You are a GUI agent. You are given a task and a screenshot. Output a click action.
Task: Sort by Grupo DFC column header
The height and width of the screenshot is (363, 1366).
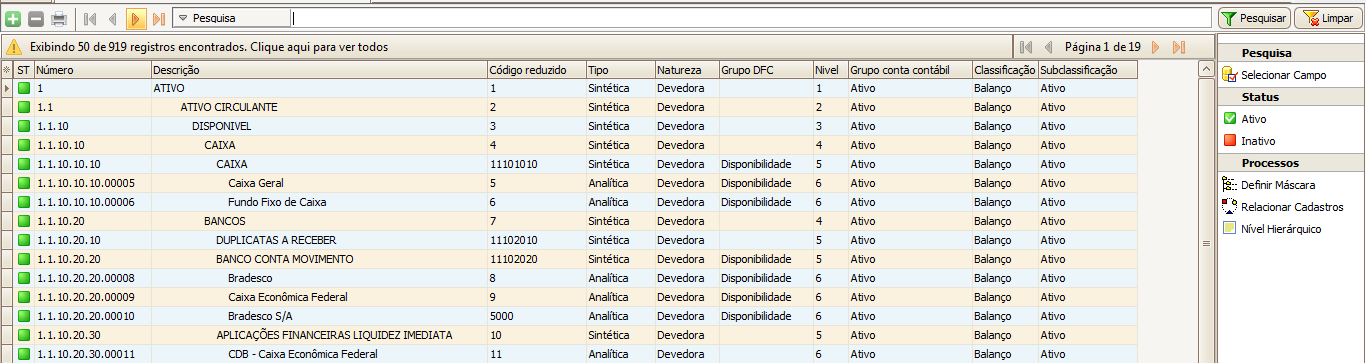click(765, 70)
